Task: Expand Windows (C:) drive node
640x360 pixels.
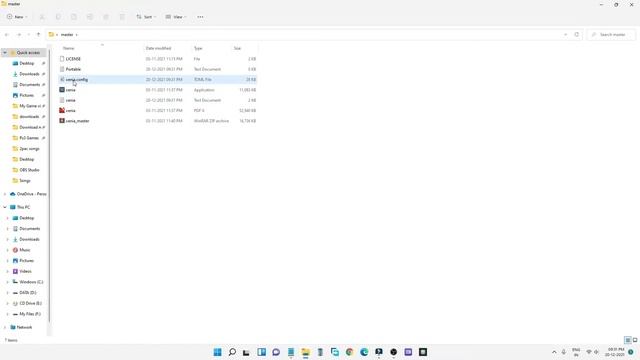Action: tap(7, 282)
